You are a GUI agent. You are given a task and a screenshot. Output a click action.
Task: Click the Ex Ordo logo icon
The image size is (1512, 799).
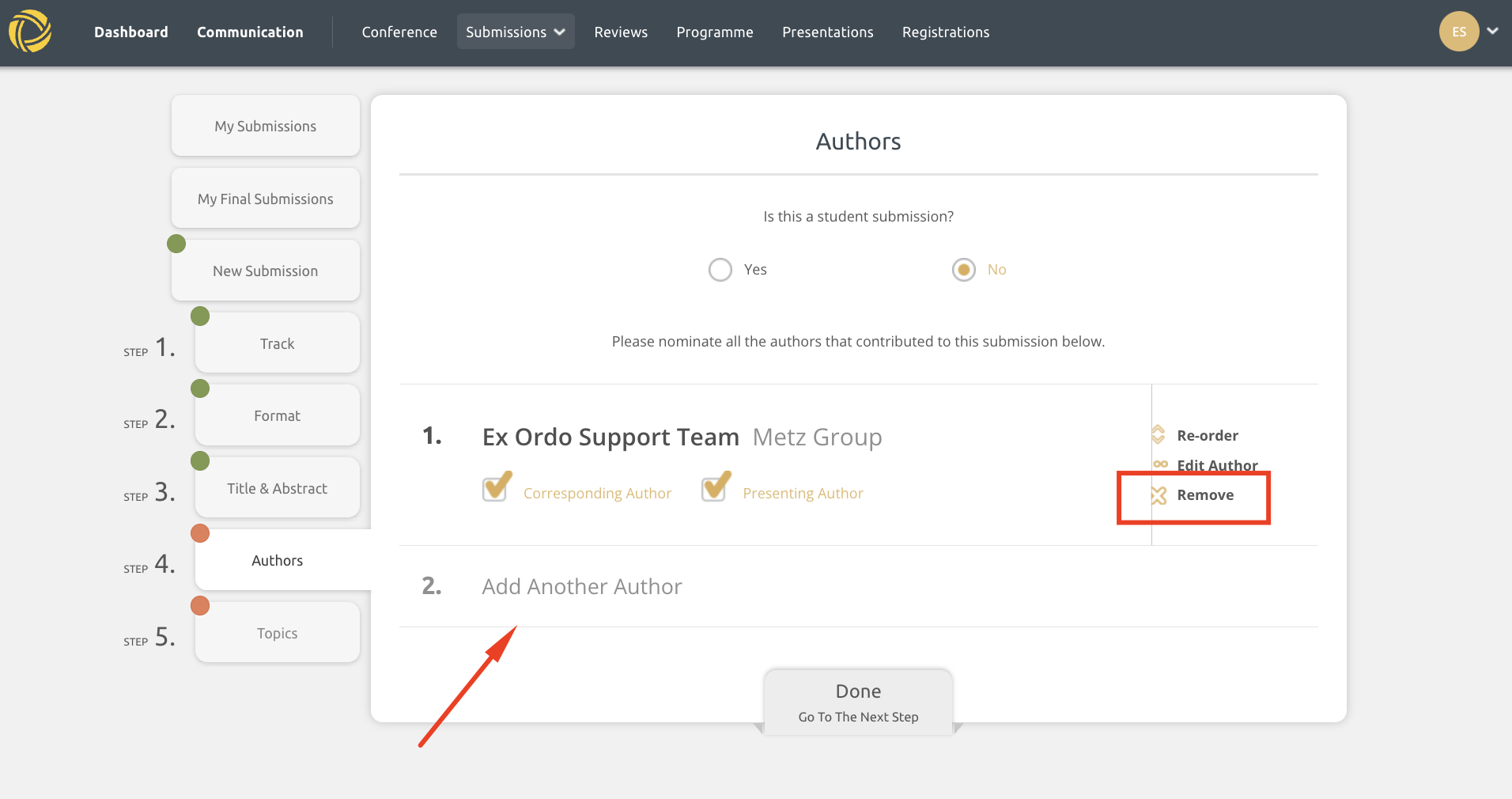[x=30, y=32]
